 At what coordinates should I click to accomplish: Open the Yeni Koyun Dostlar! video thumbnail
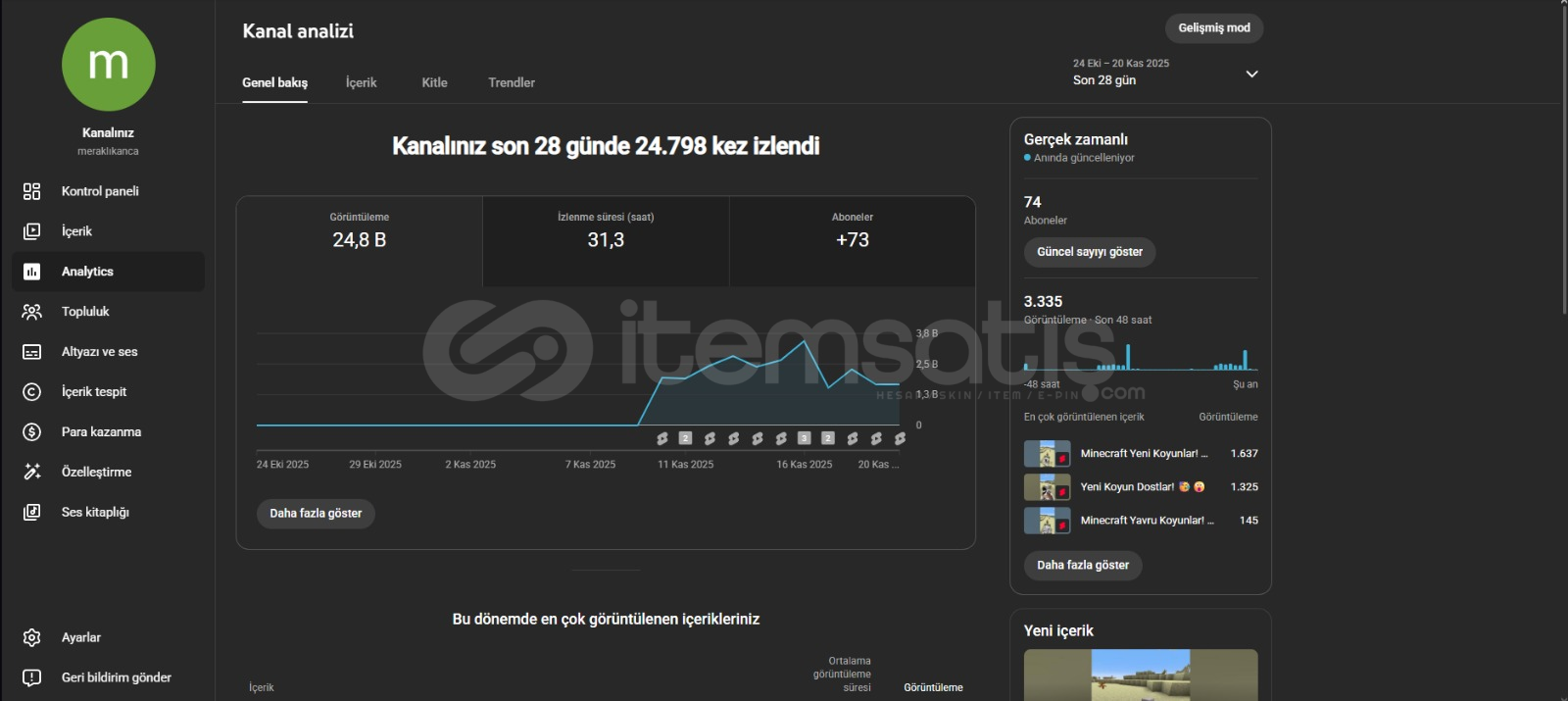tap(1047, 487)
